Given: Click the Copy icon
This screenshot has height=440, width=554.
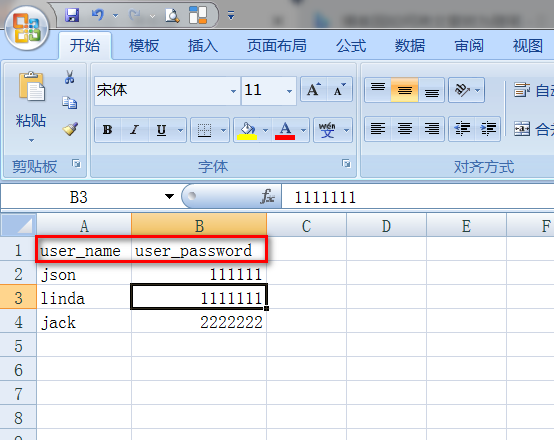Looking at the screenshot, I should click(x=70, y=102).
